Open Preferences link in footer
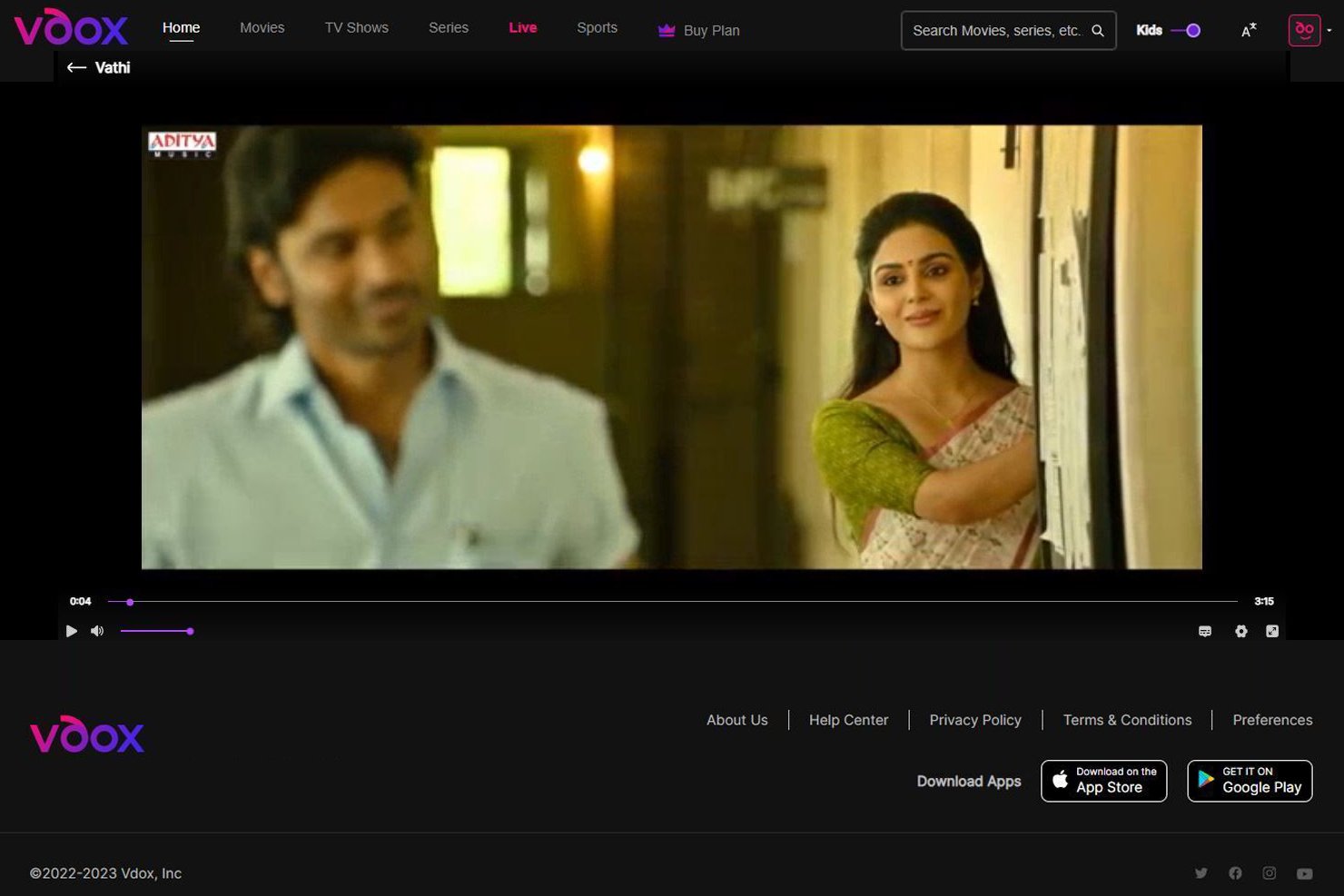 point(1272,720)
